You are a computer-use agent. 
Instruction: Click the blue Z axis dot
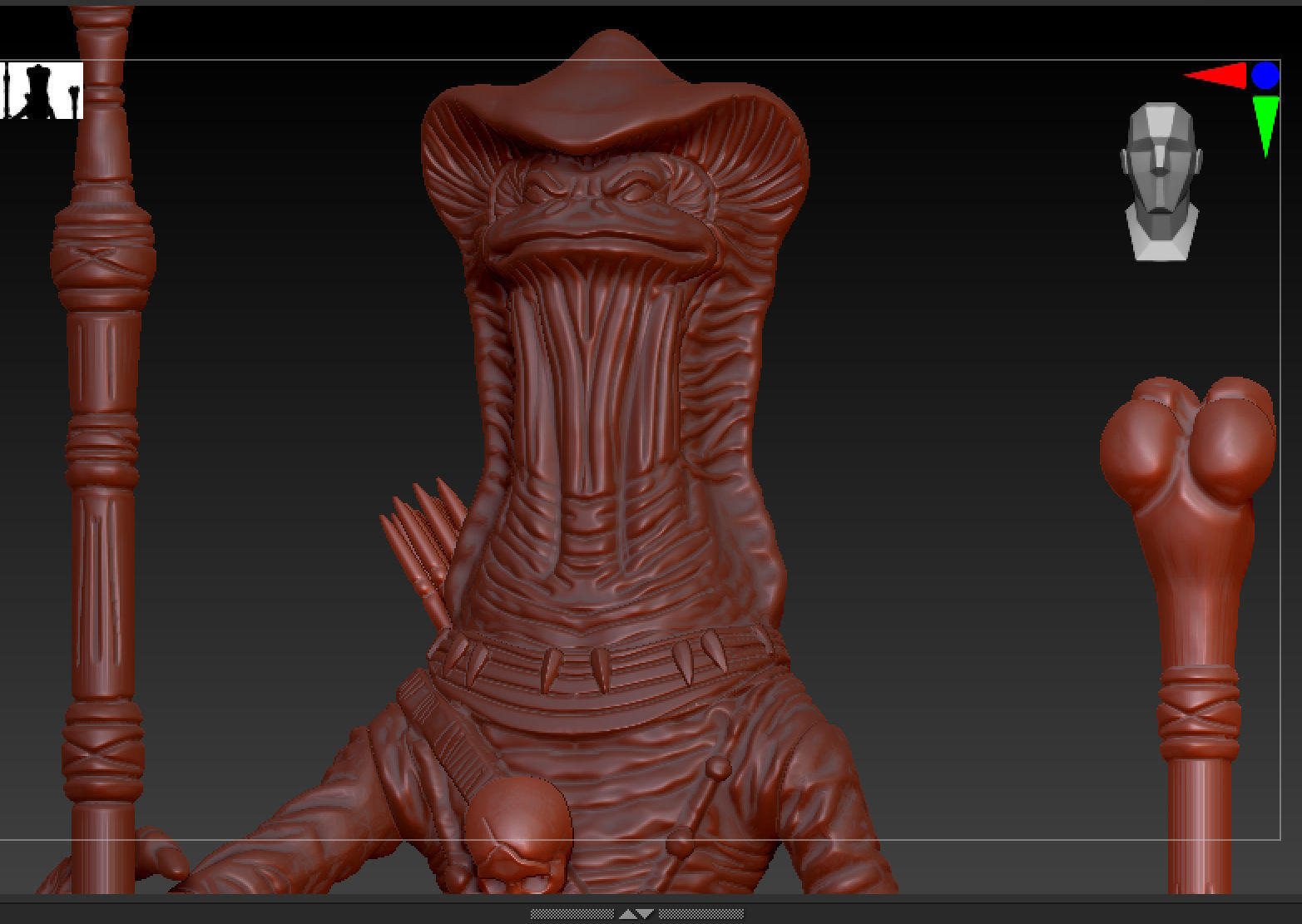tap(1265, 76)
